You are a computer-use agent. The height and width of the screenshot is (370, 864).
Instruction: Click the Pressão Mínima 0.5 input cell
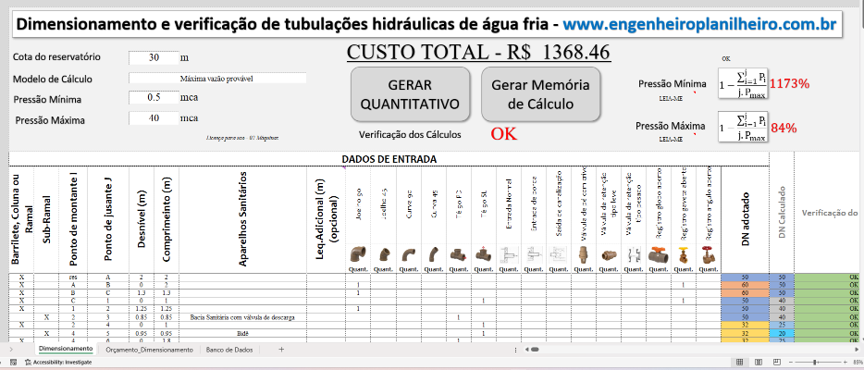coord(154,99)
